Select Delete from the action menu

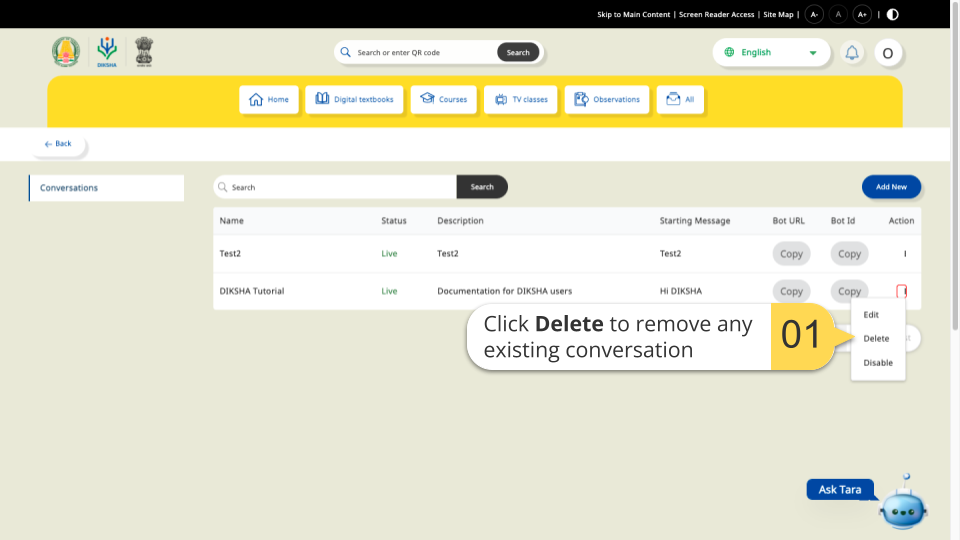pyautogui.click(x=876, y=339)
